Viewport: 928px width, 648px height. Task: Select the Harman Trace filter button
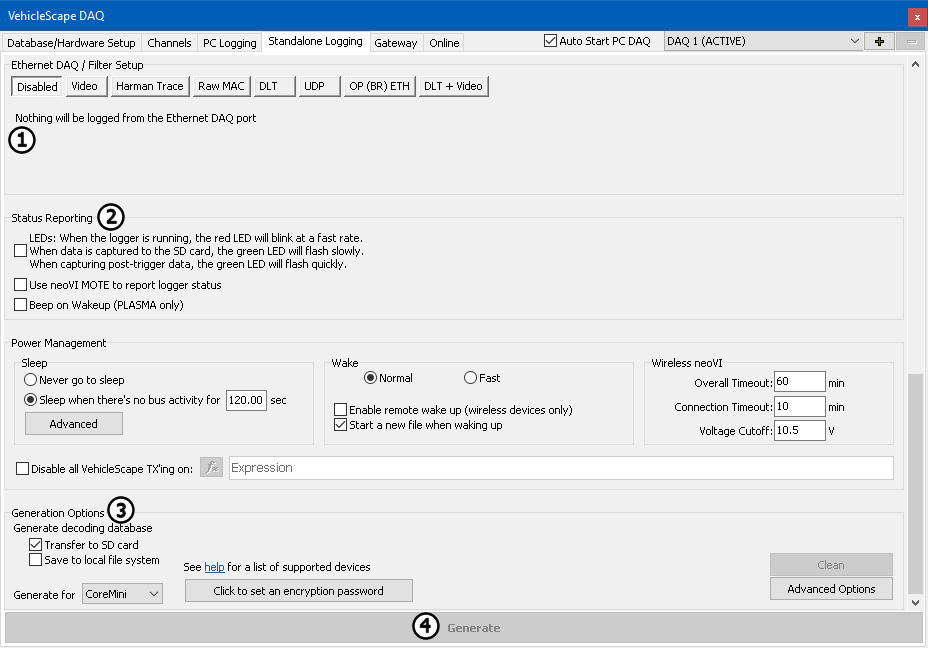click(149, 86)
